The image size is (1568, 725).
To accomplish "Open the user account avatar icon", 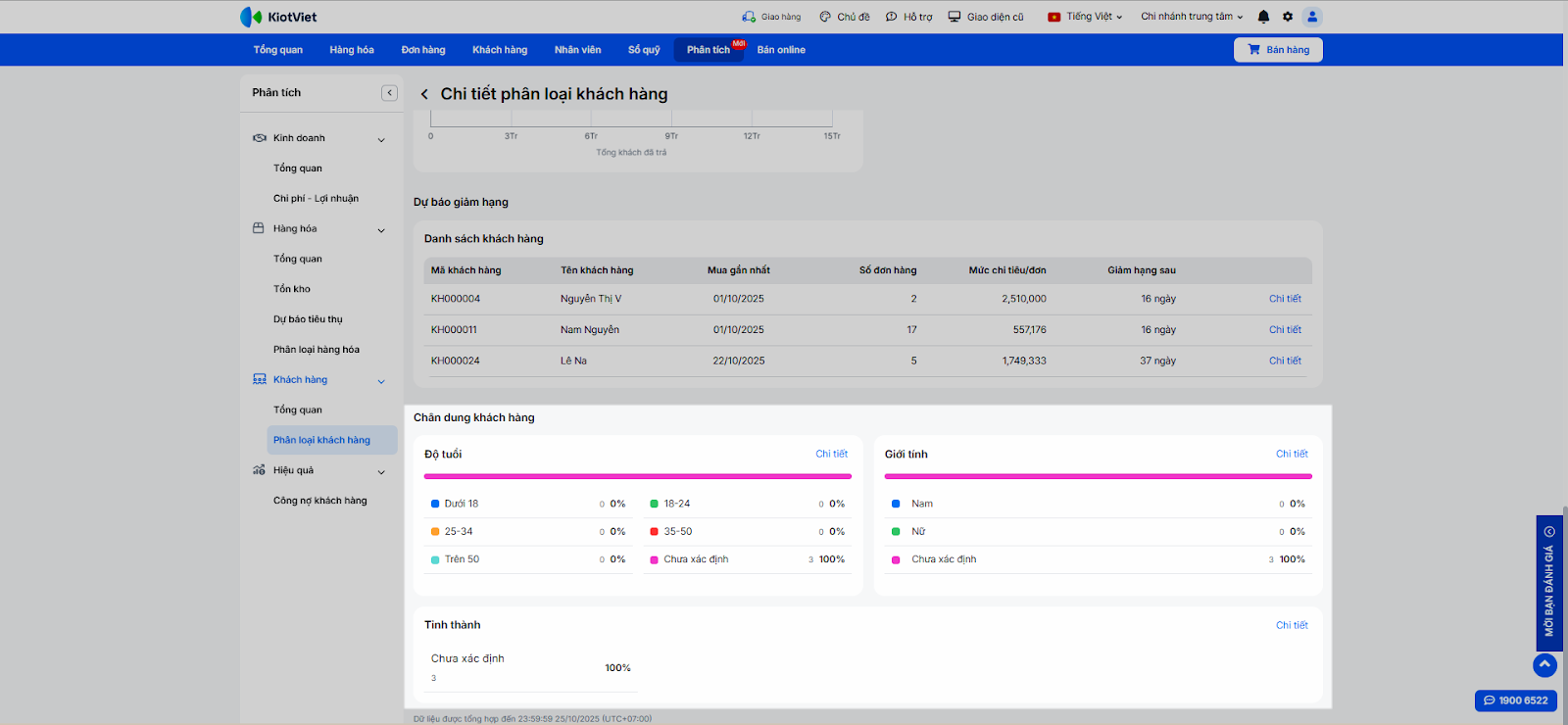I will point(1312,17).
